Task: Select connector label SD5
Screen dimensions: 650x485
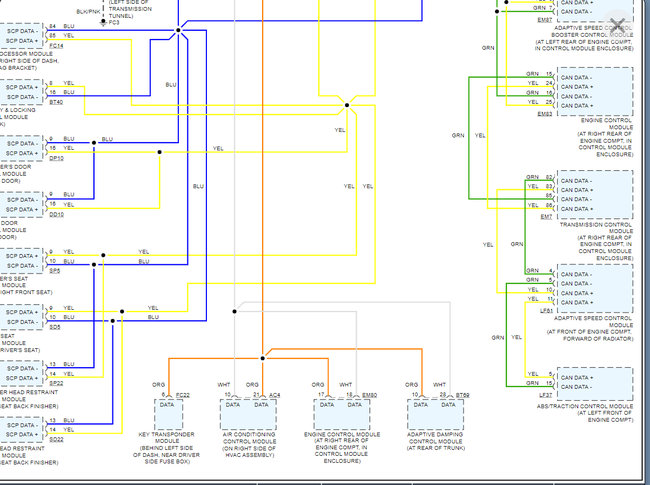Action: (x=55, y=327)
